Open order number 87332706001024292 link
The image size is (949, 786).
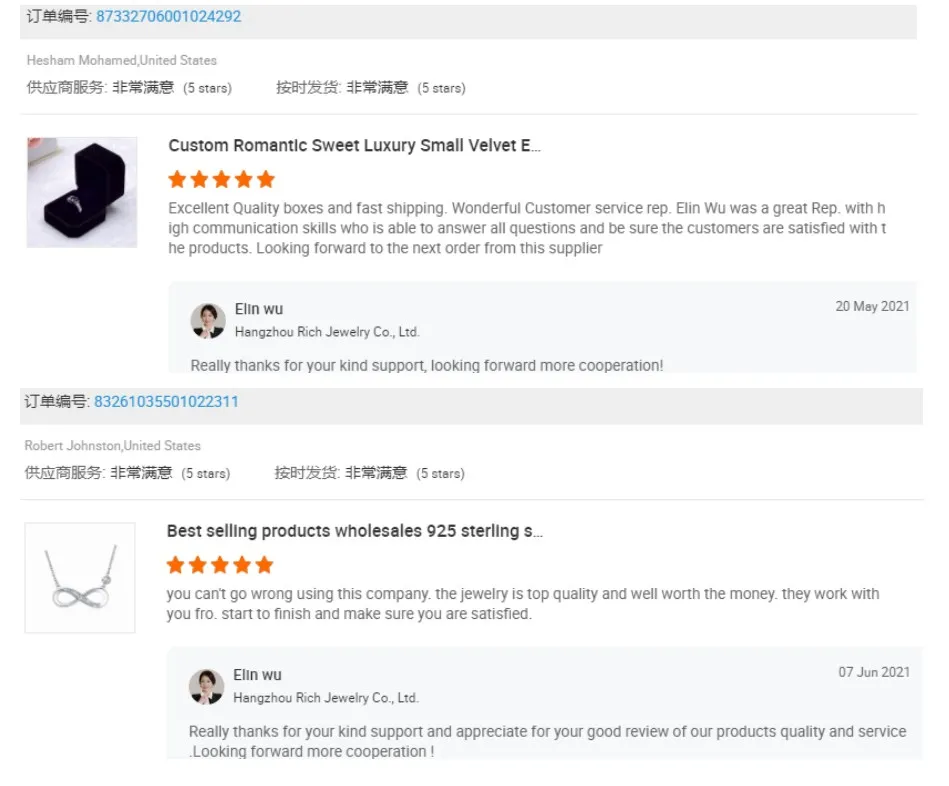168,17
